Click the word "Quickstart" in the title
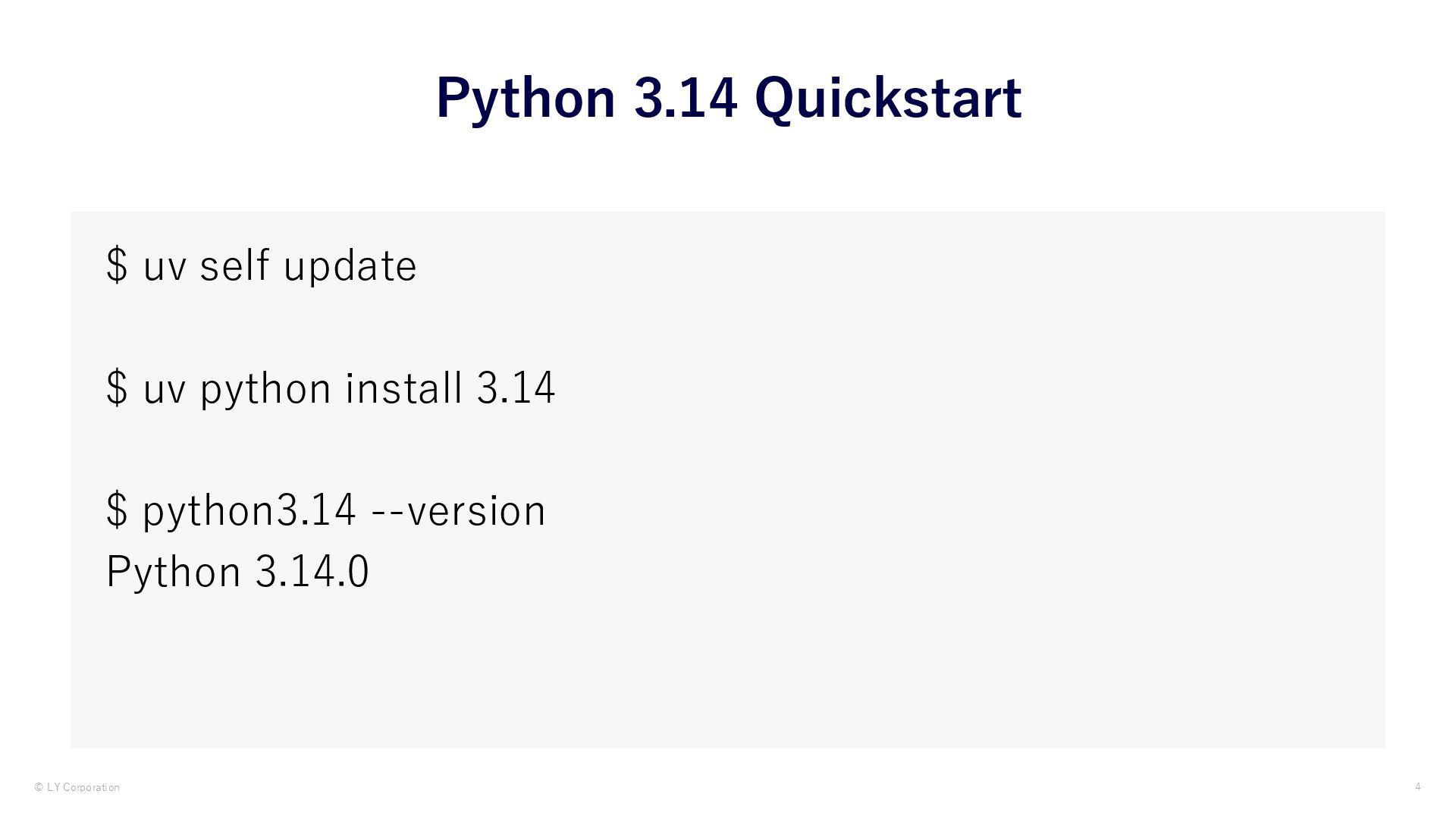The width and height of the screenshot is (1456, 819). 887,99
